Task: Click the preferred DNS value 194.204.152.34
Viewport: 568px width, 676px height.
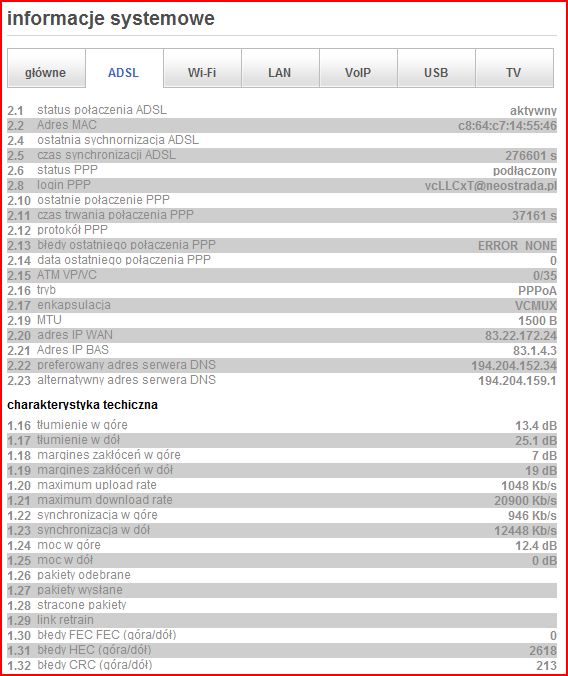Action: tap(514, 366)
